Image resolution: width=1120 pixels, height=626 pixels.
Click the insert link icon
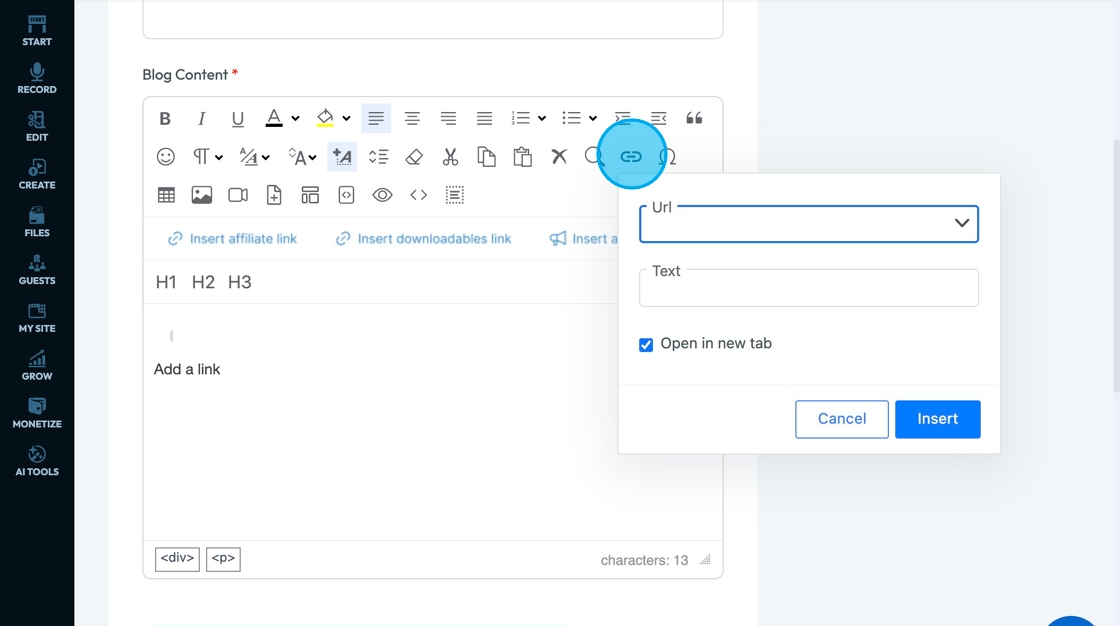(631, 156)
